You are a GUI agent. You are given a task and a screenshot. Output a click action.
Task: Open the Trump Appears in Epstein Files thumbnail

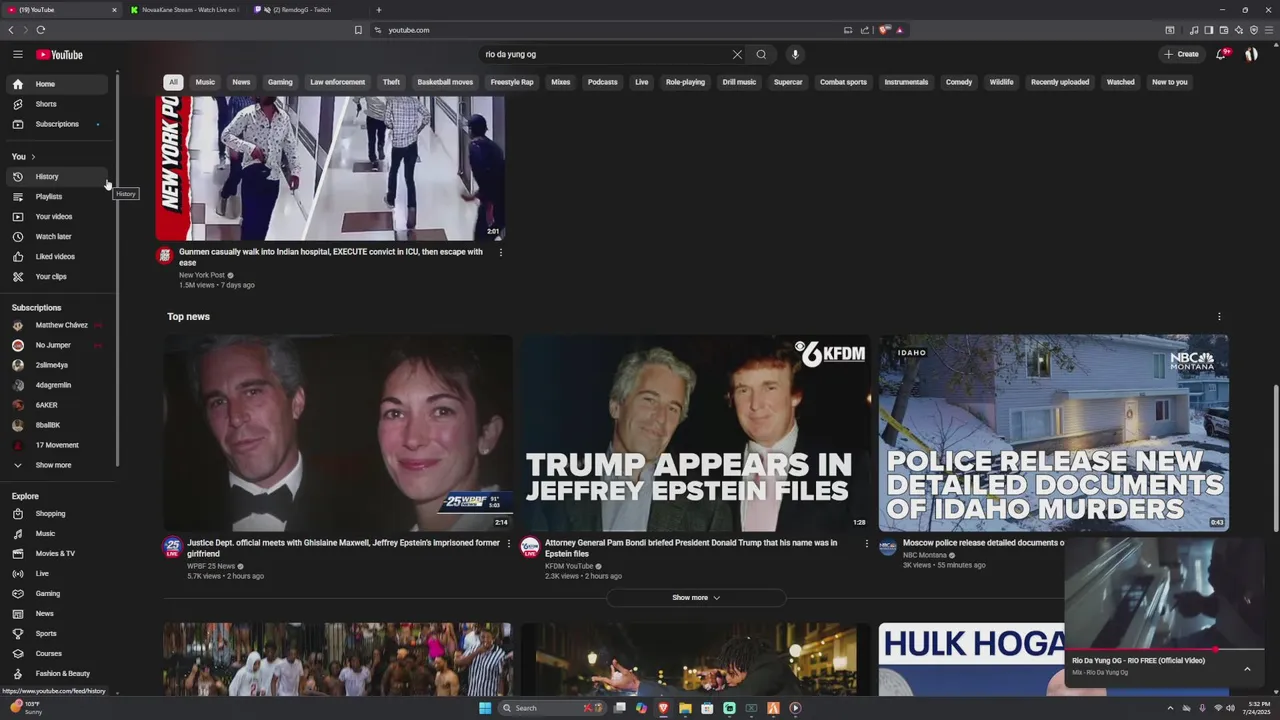[x=695, y=433]
